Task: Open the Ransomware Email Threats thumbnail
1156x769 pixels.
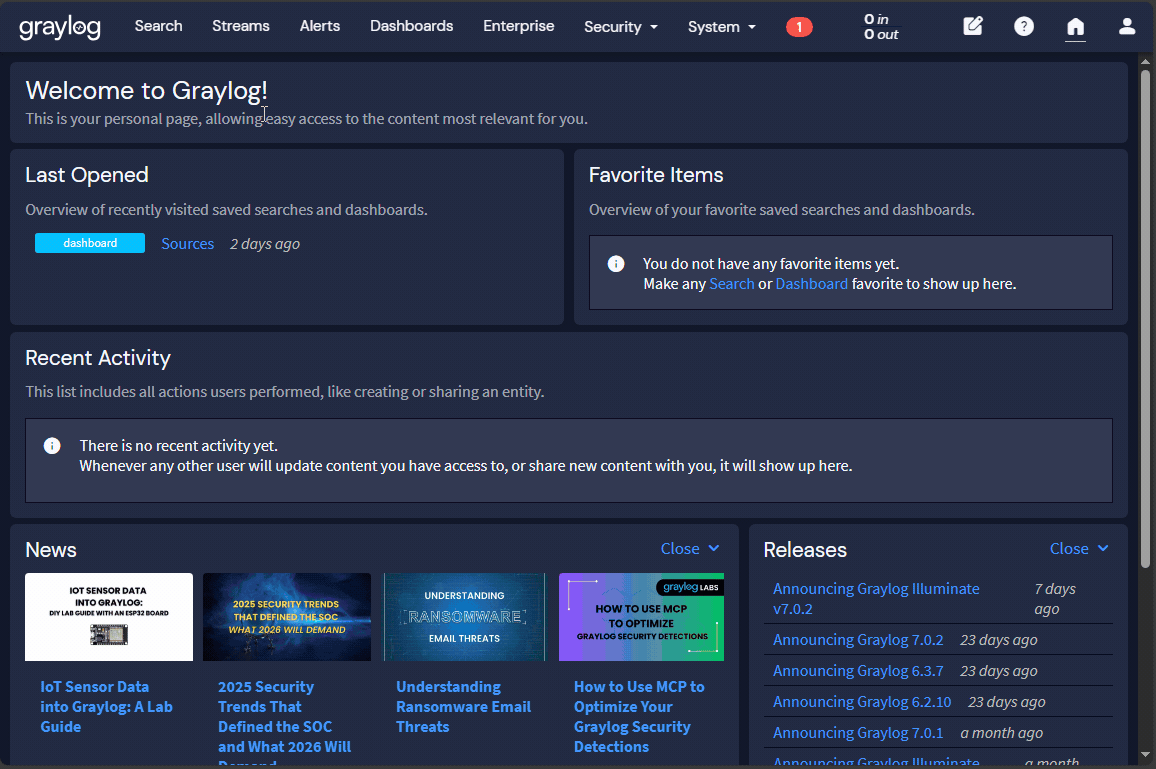Action: [464, 617]
